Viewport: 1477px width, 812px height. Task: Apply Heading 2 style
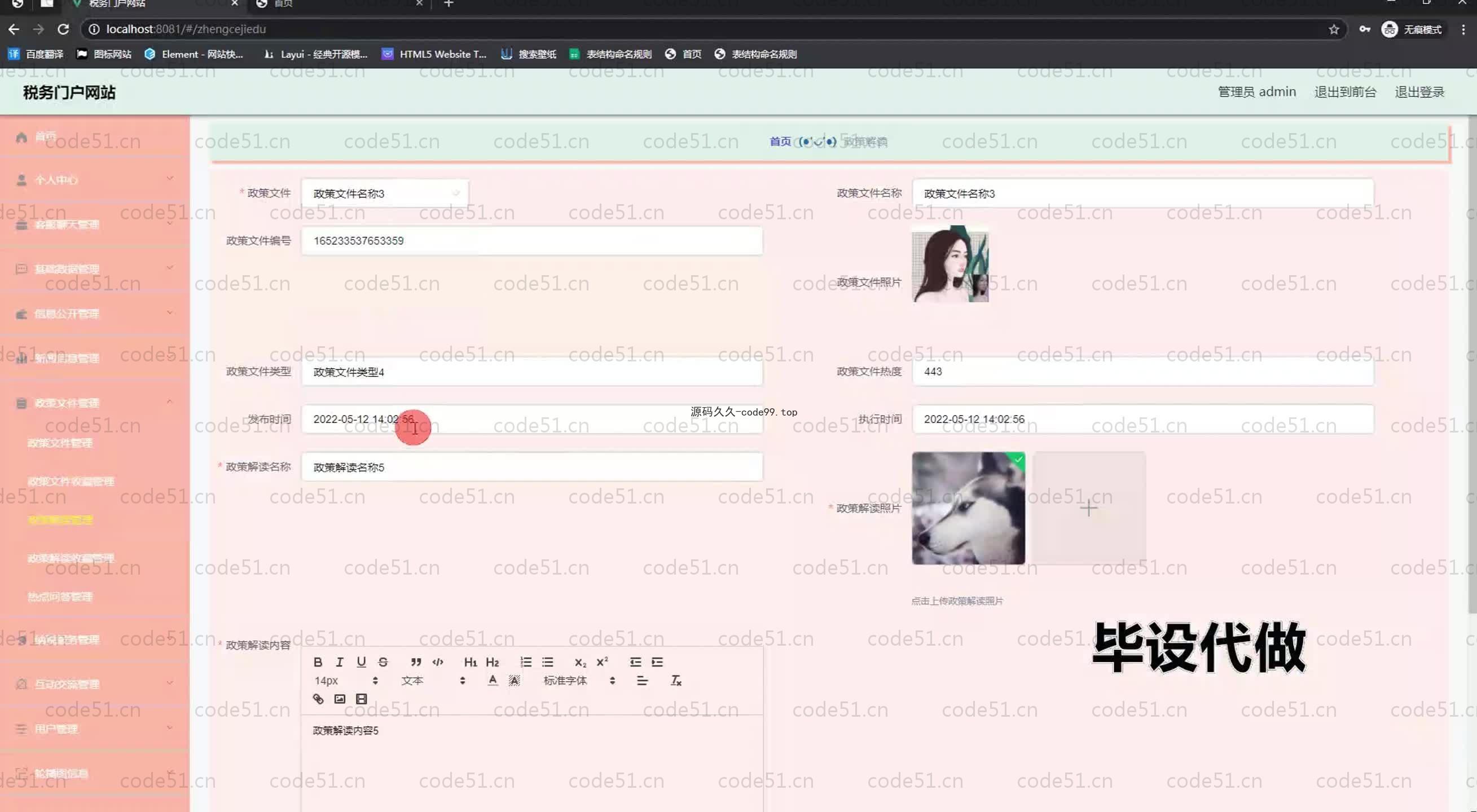pos(493,662)
